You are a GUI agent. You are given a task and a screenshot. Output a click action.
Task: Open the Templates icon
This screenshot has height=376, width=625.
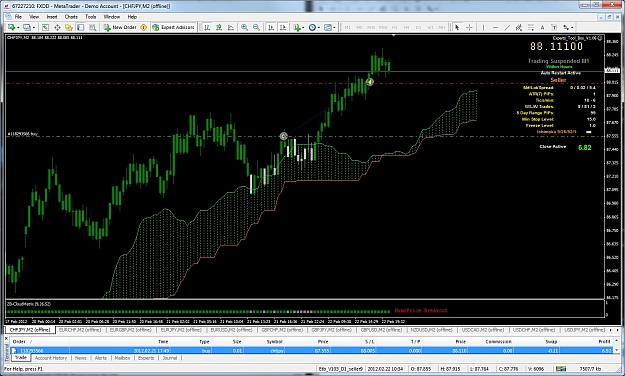(328, 27)
